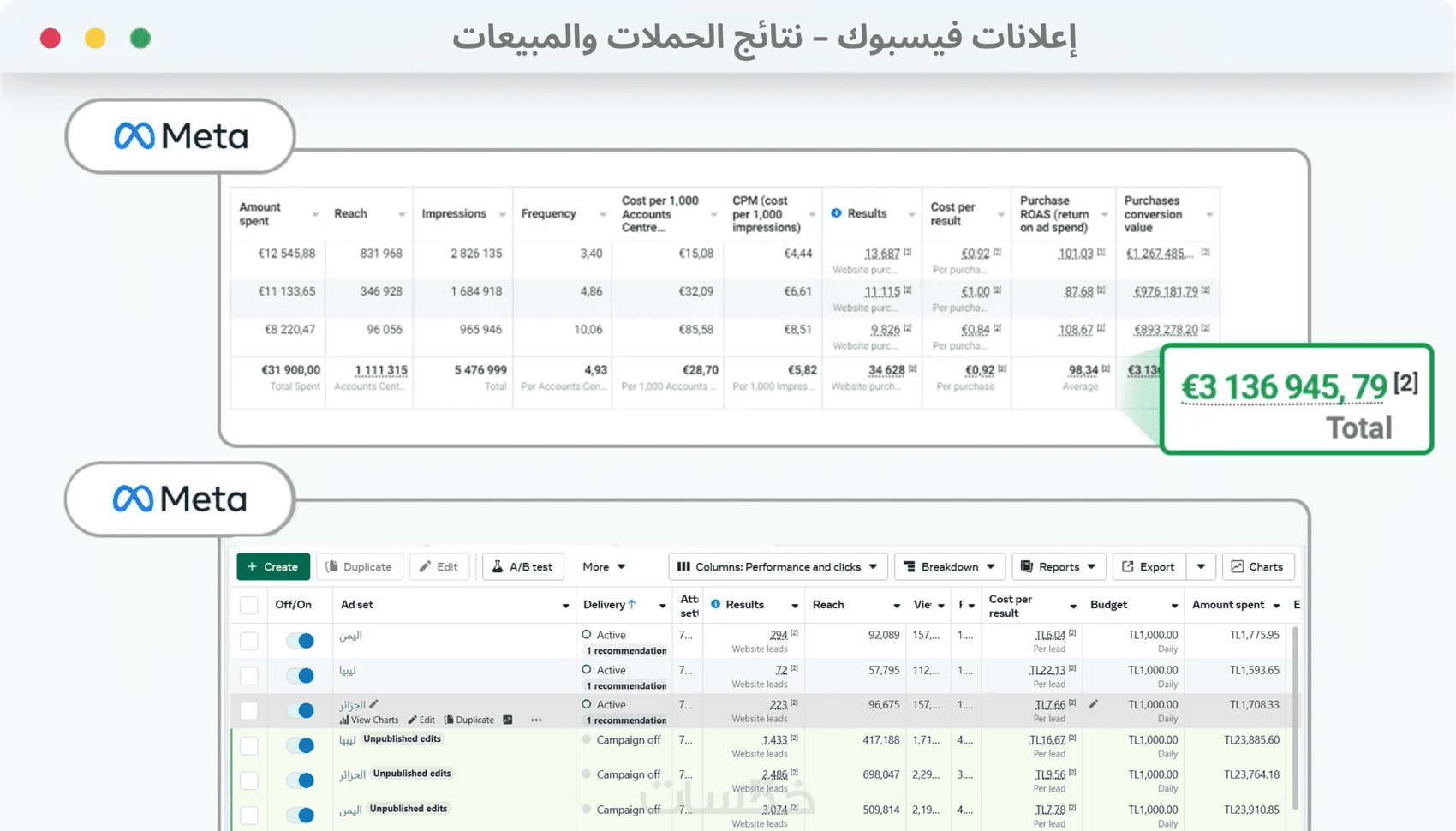This screenshot has width=1456, height=831.
Task: Tick the checkbox for the active اليمن ad set
Action: 249,640
